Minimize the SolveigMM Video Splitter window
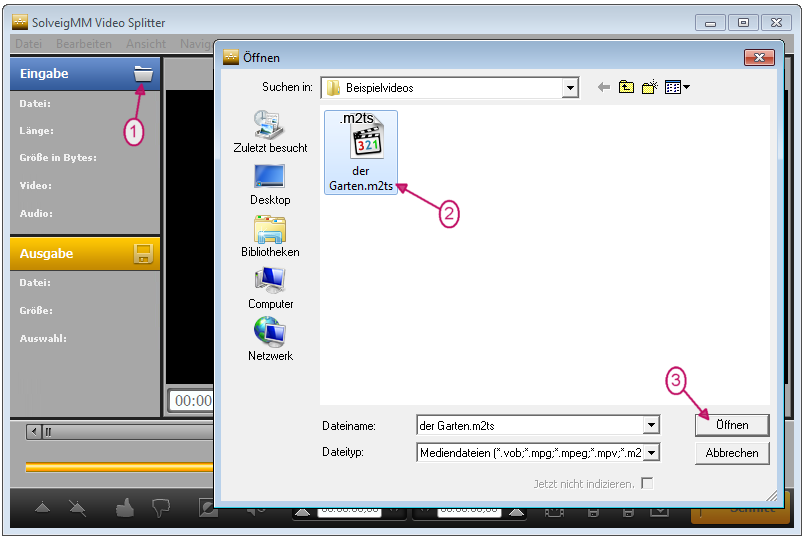Image resolution: width=805 pixels, height=539 pixels. tap(710, 23)
